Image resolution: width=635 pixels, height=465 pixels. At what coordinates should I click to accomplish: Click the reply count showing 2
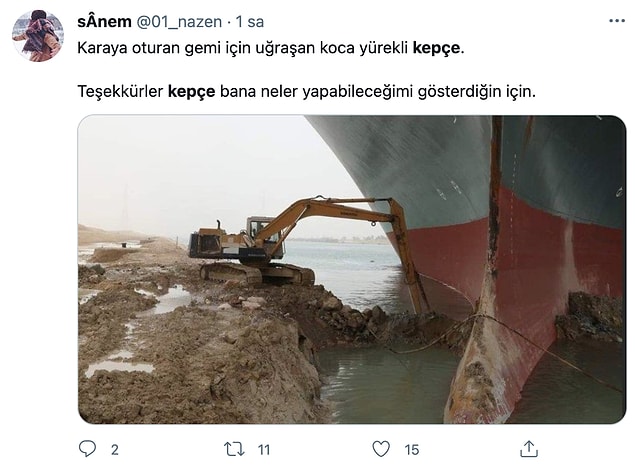[115, 450]
